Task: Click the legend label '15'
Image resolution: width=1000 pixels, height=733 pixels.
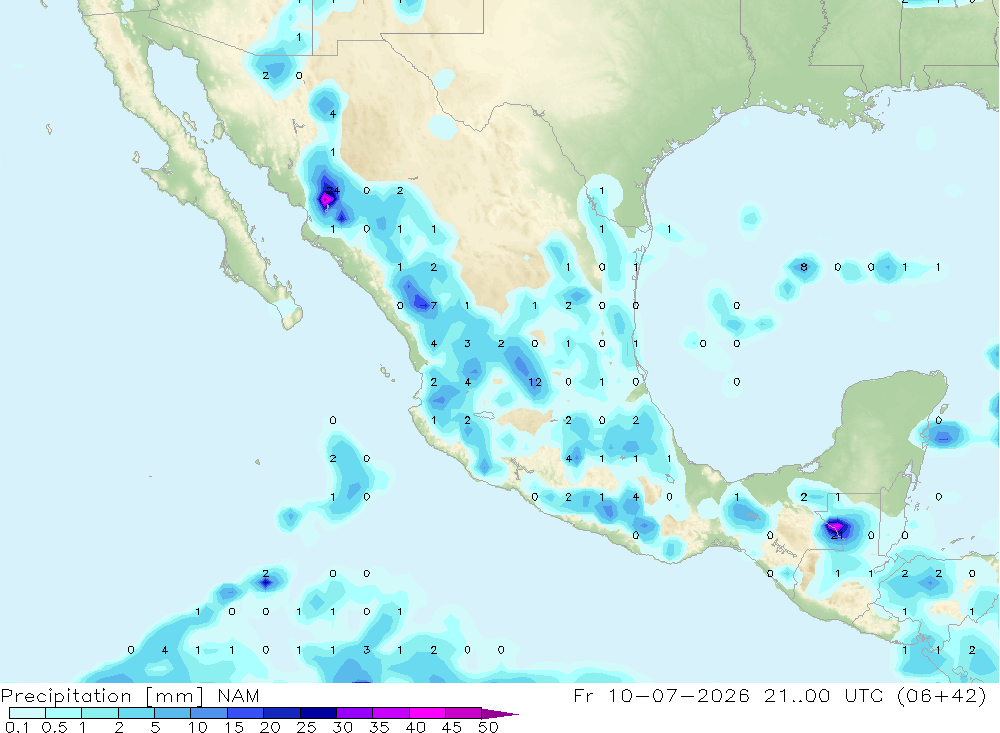Action: tap(234, 727)
